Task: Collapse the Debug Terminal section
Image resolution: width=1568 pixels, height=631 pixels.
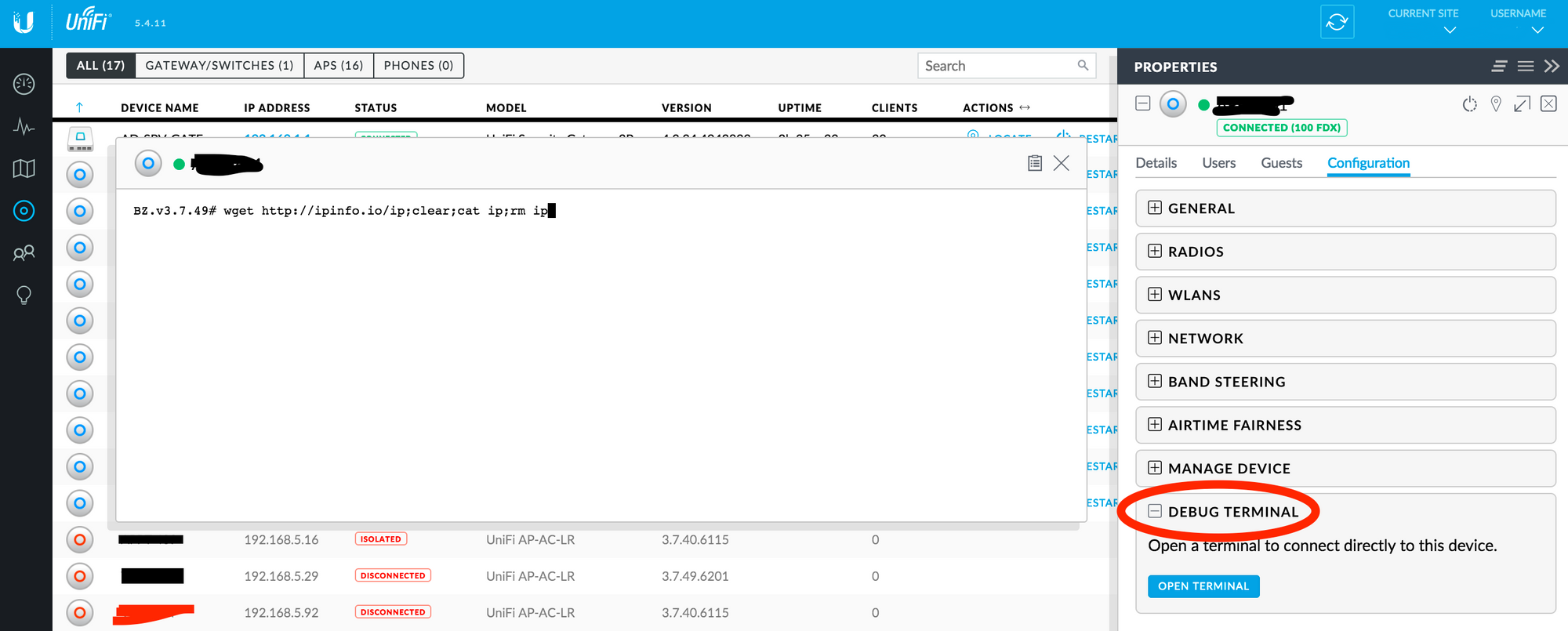Action: click(1155, 511)
